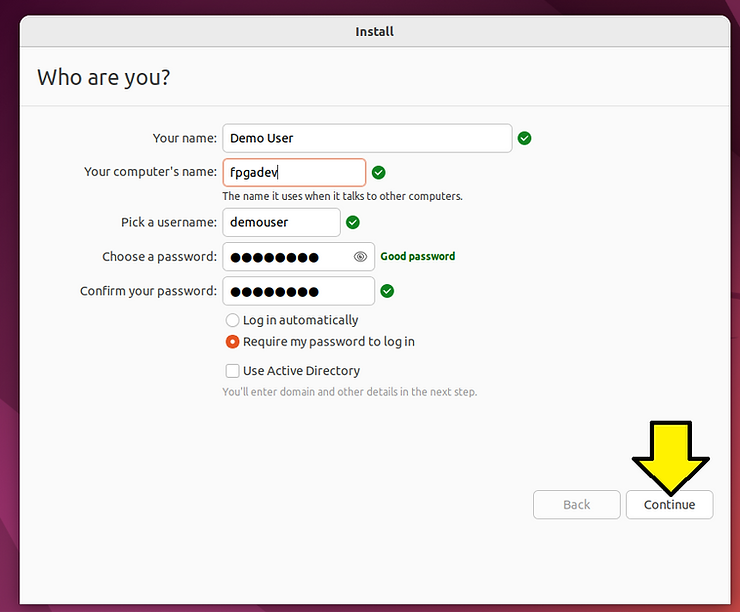740x612 pixels.
Task: Focus the Your name field containing Demo User
Action: (367, 138)
